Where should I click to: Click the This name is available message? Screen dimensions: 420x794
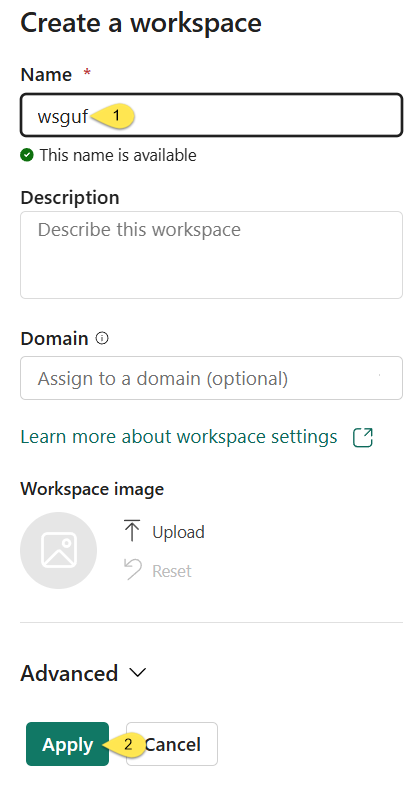tap(118, 155)
